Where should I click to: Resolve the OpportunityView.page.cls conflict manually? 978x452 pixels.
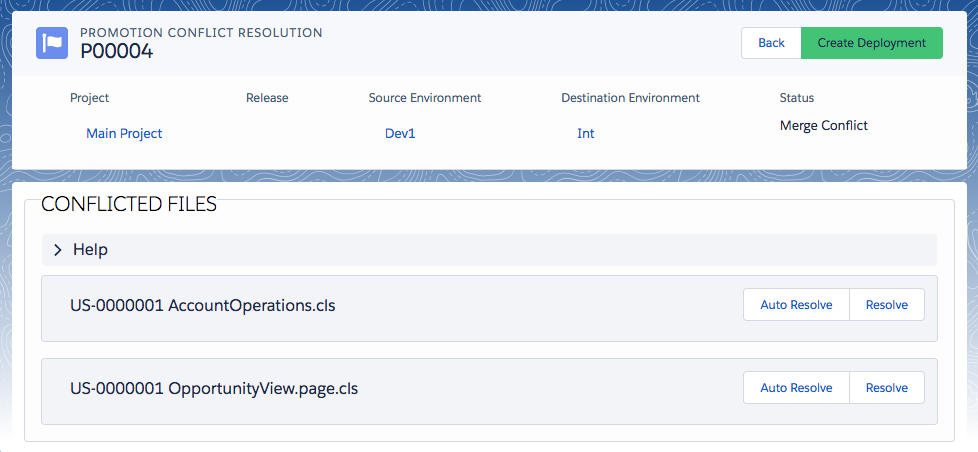886,388
